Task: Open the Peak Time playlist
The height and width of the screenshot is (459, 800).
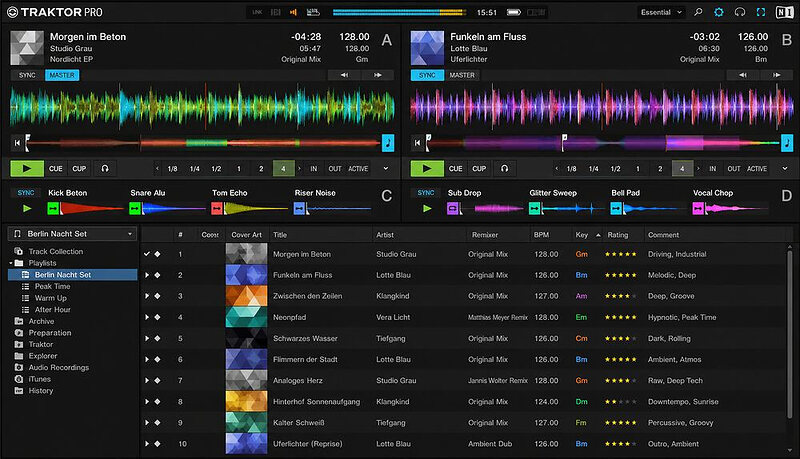Action: point(53,286)
